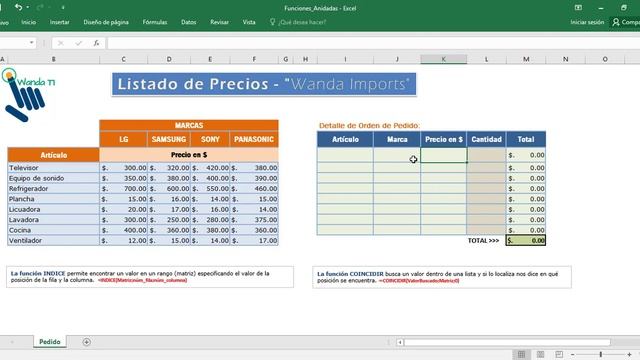This screenshot has width=640, height=360.
Task: Switch to the Insertar tab
Action: click(60, 22)
